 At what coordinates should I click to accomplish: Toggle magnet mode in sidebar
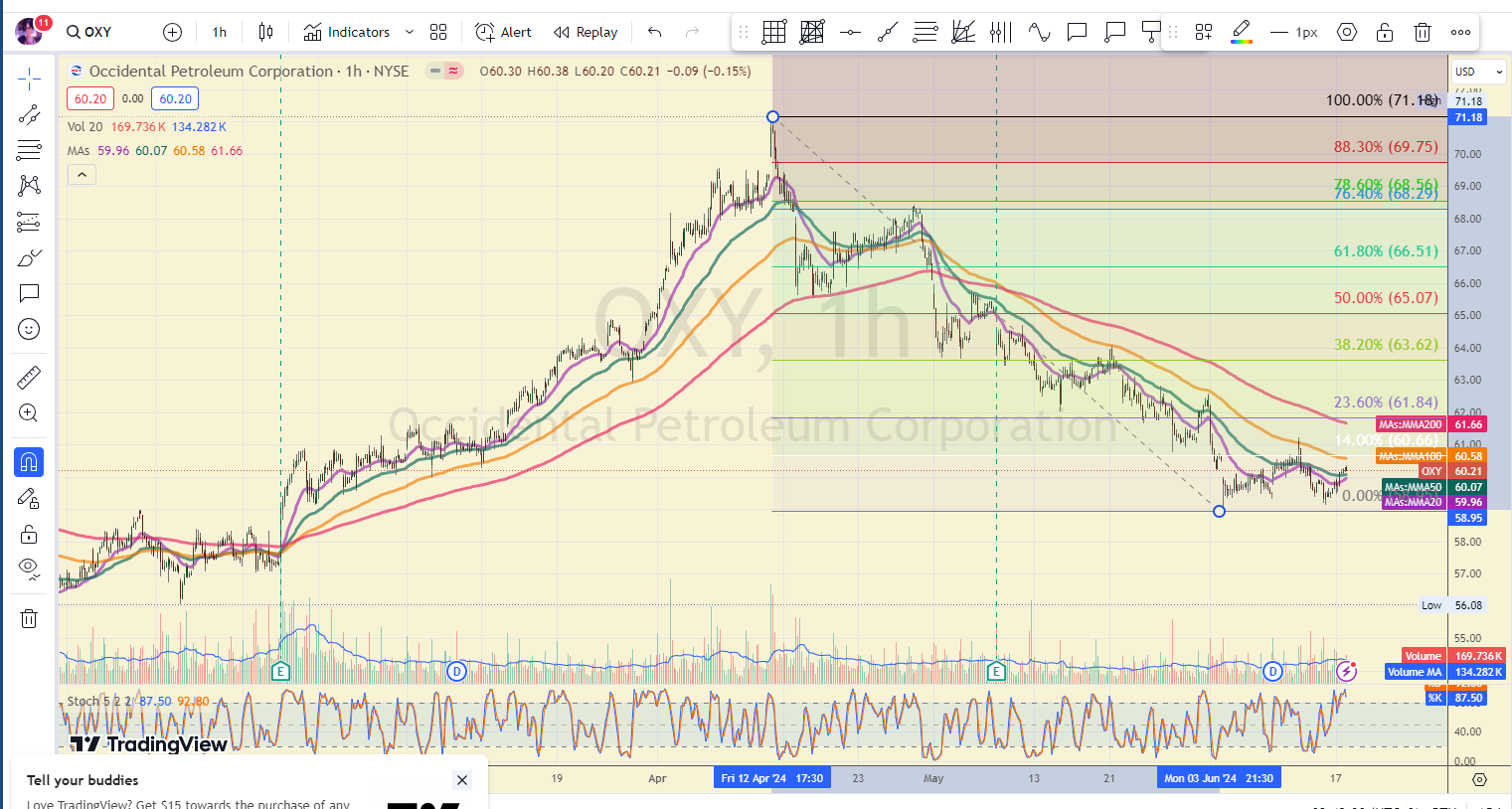(x=29, y=462)
